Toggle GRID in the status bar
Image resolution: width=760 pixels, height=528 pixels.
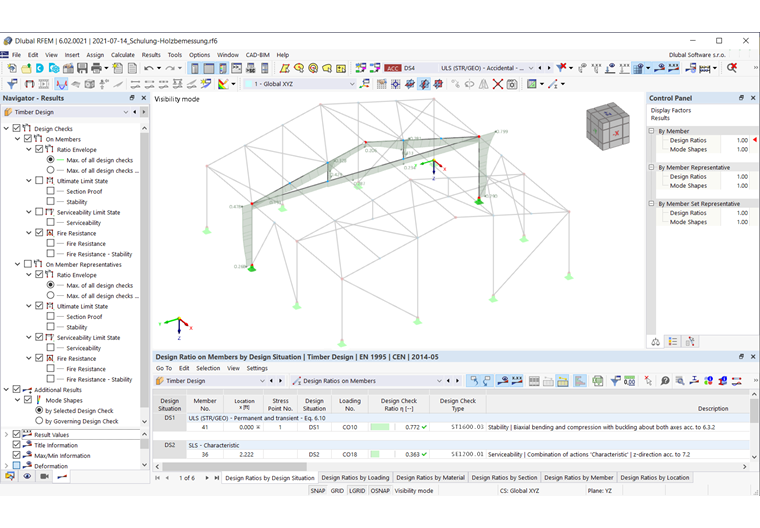(x=337, y=491)
